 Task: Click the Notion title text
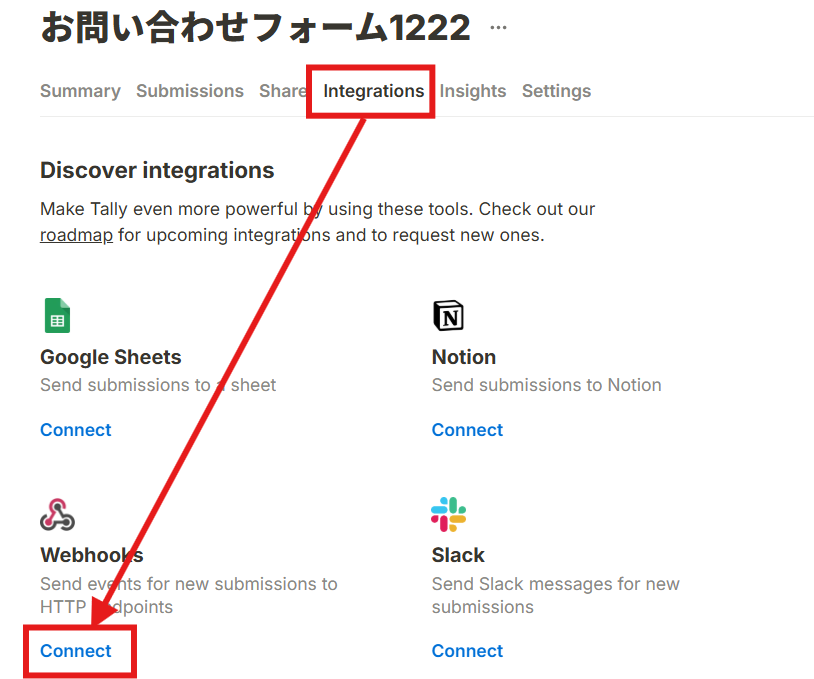pos(464,357)
